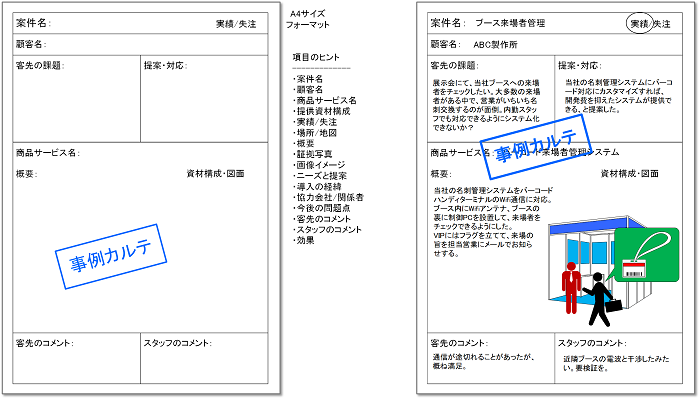Image resolution: width=700 pixels, height=399 pixels.
Task: Click ・今後の問題点 in the hint list
Action: pyautogui.click(x=322, y=208)
